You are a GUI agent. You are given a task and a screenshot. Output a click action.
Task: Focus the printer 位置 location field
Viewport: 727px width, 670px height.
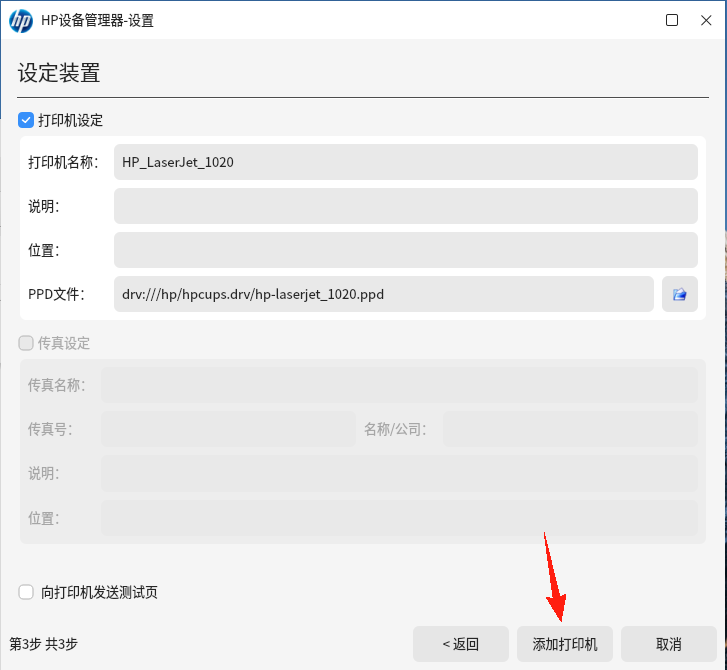(406, 250)
